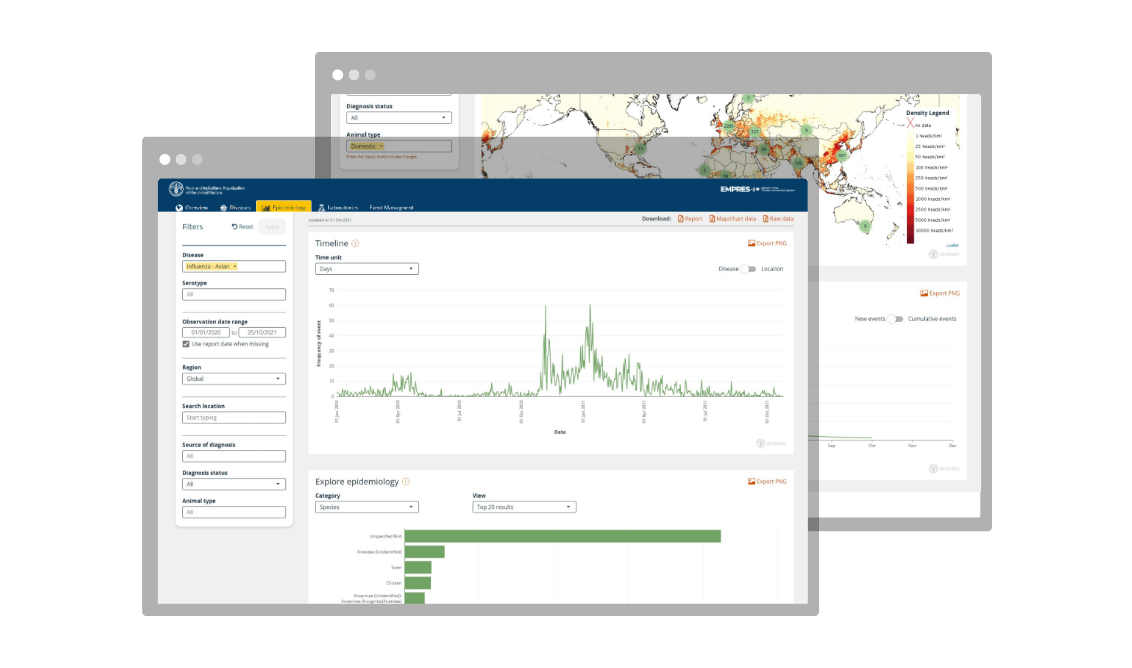The image size is (1132, 668).
Task: Remove the Influenza - Avian disease tag
Action: pyautogui.click(x=235, y=266)
